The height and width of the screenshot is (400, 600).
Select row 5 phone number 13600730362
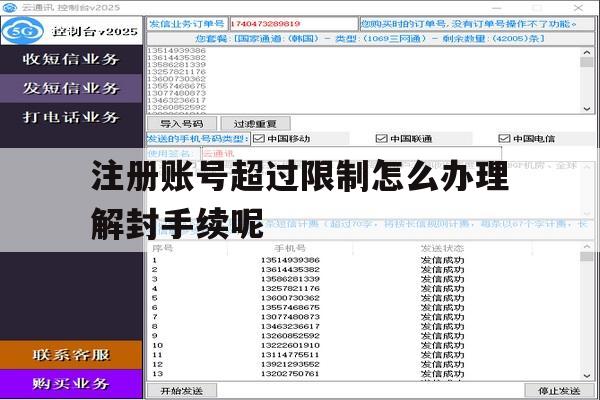pos(290,298)
